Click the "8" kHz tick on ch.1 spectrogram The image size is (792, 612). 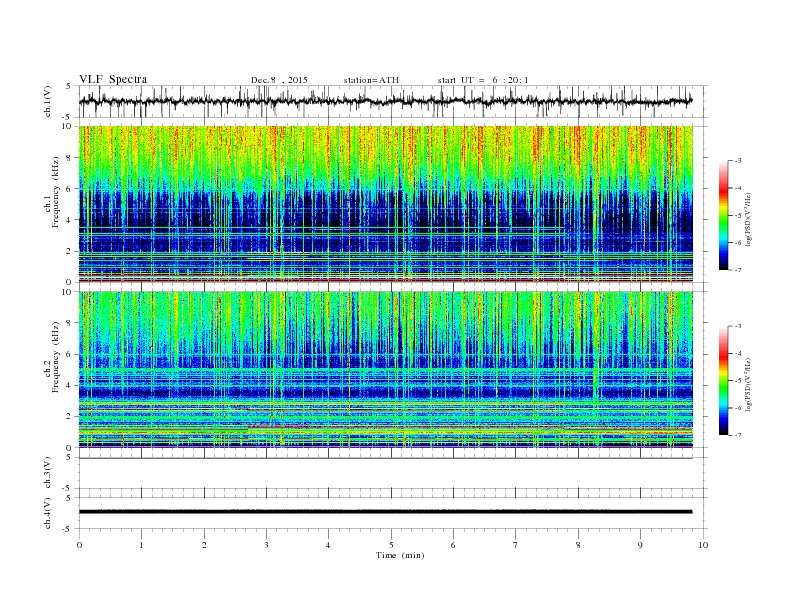pos(70,158)
